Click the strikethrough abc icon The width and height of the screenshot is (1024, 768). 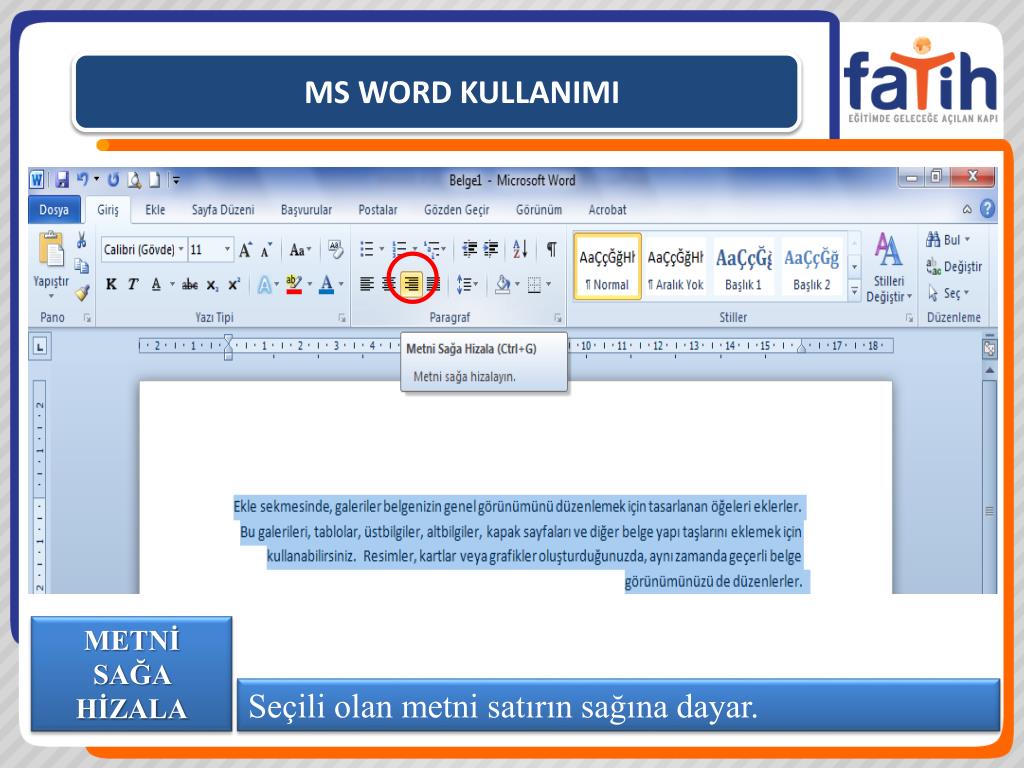click(x=190, y=285)
